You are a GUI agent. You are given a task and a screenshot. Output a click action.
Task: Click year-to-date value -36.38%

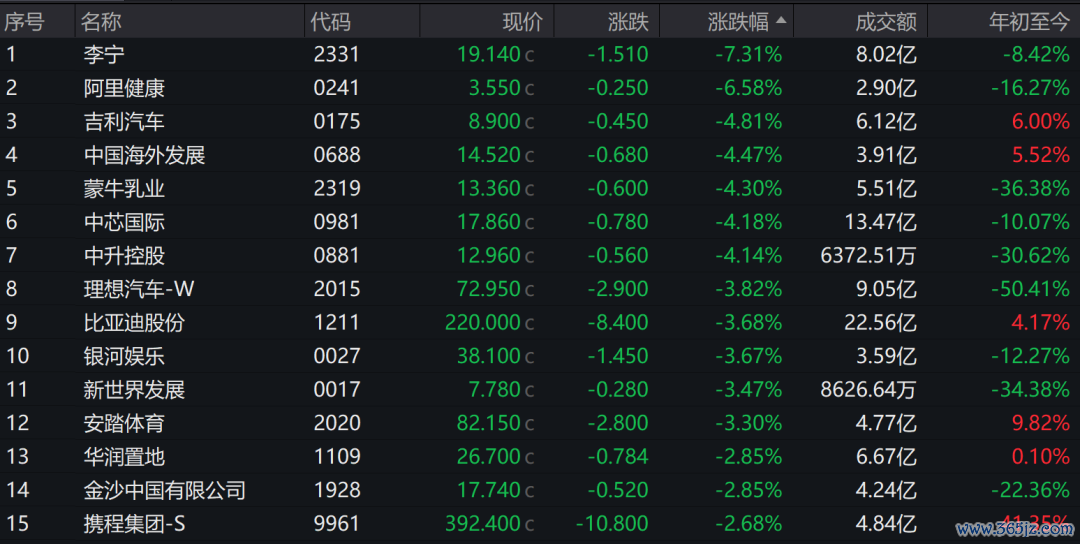[x=1030, y=189]
